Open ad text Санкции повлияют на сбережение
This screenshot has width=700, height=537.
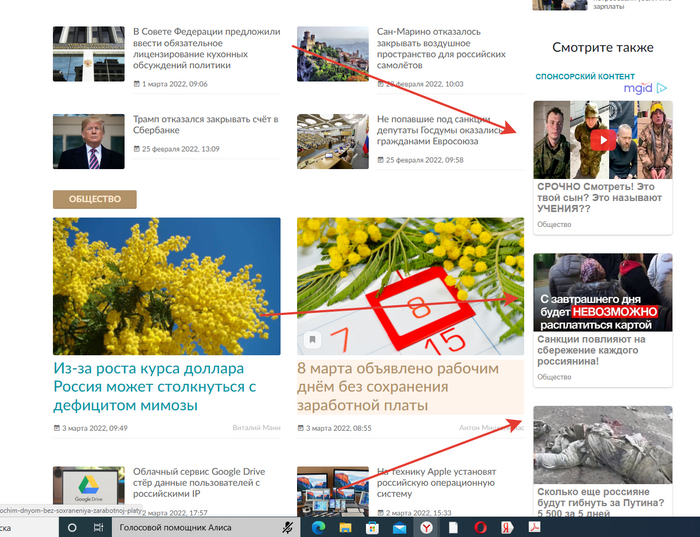coord(592,350)
